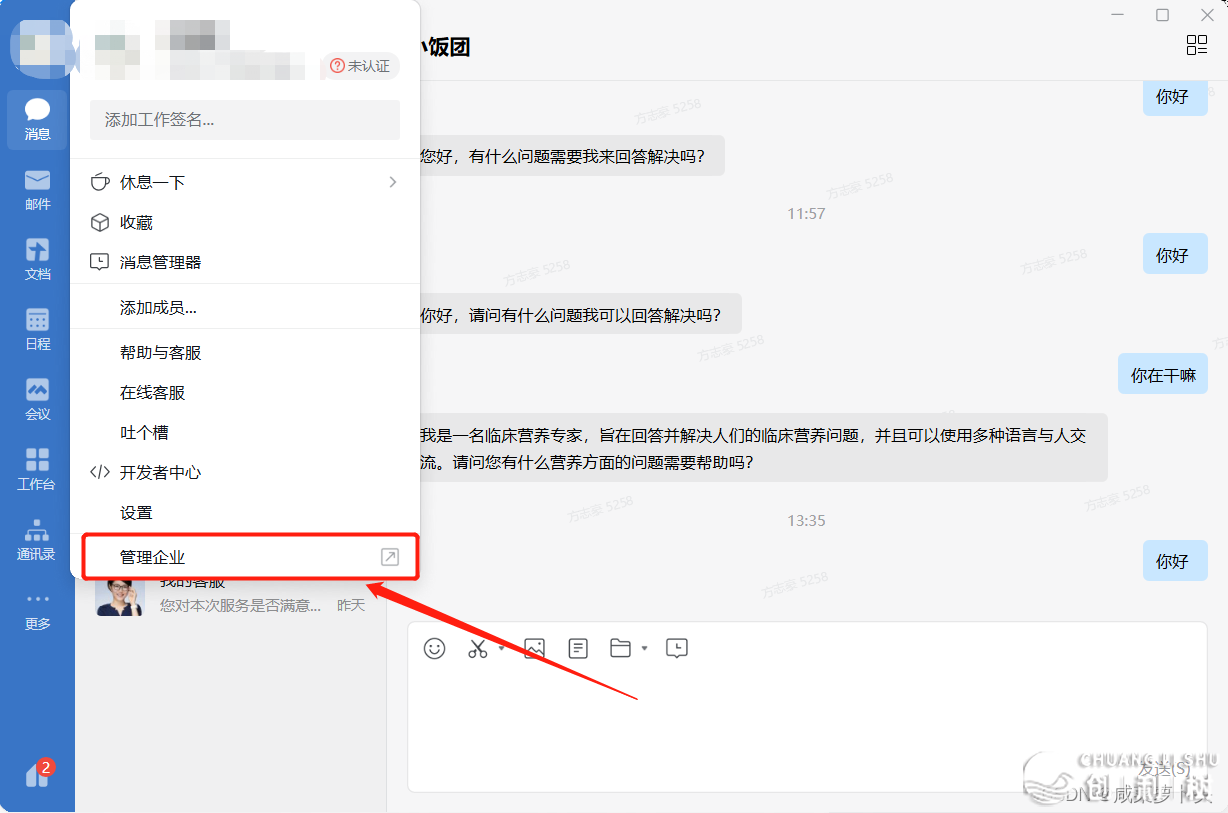Screen dimensions: 1228x813
Task: Open the chat history message icon
Action: (x=677, y=648)
